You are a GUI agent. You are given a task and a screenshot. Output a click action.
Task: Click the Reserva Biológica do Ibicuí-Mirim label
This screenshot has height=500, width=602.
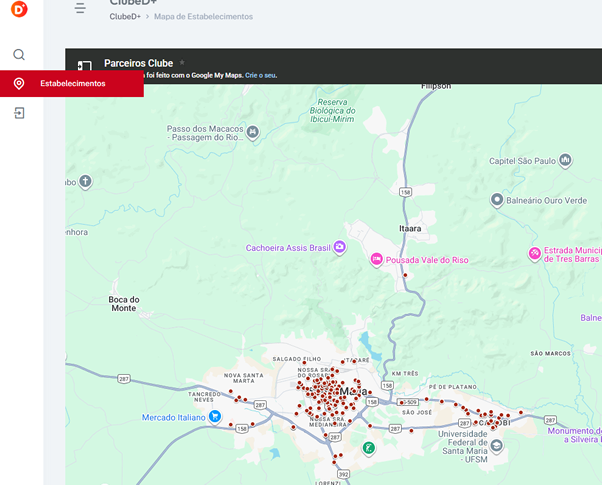[x=332, y=111]
